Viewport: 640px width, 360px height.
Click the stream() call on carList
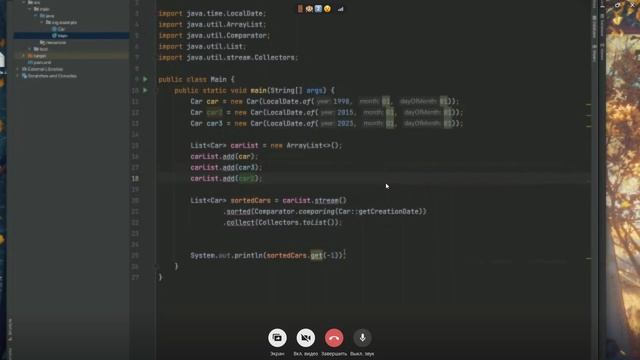(x=330, y=200)
